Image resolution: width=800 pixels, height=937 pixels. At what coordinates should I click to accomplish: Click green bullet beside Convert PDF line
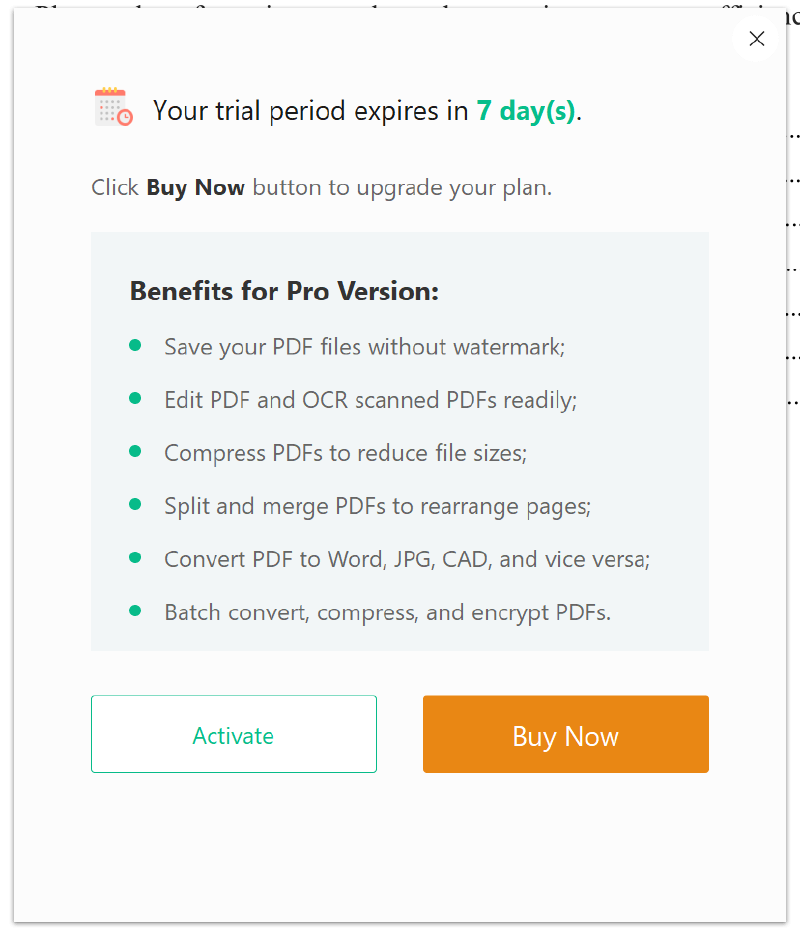coord(135,557)
